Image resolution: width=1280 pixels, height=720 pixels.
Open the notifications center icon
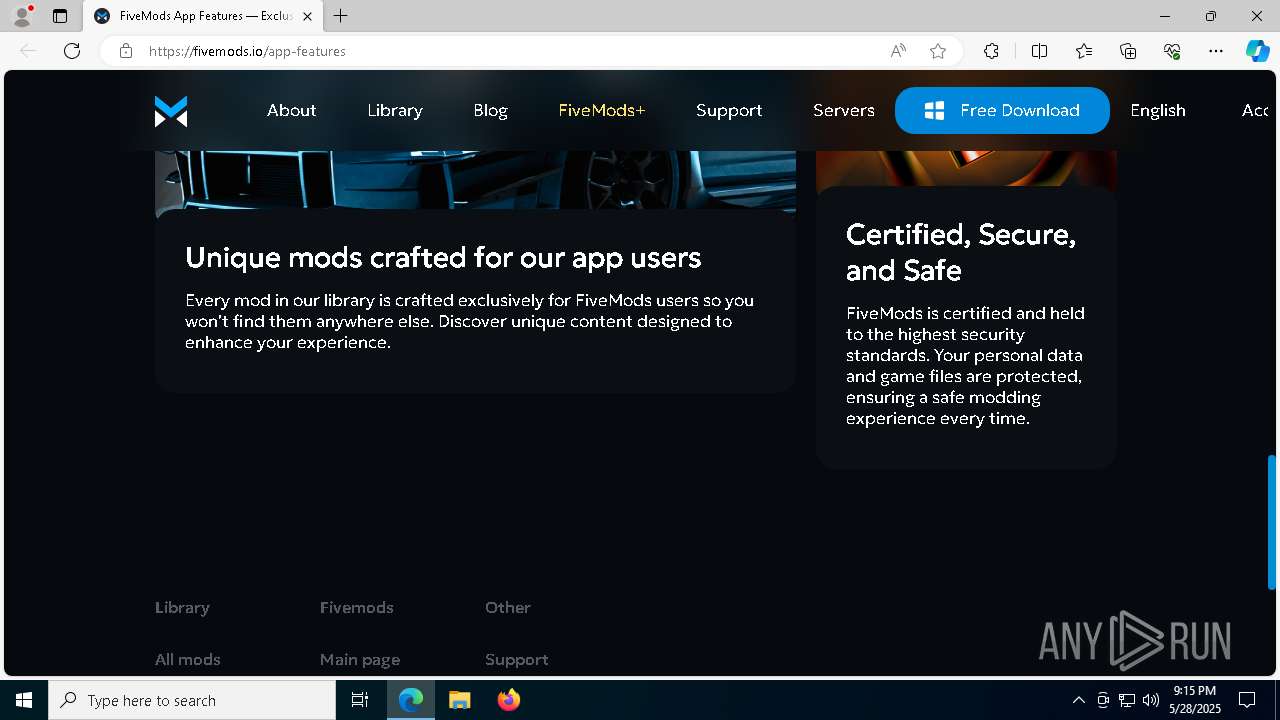pos(1247,700)
